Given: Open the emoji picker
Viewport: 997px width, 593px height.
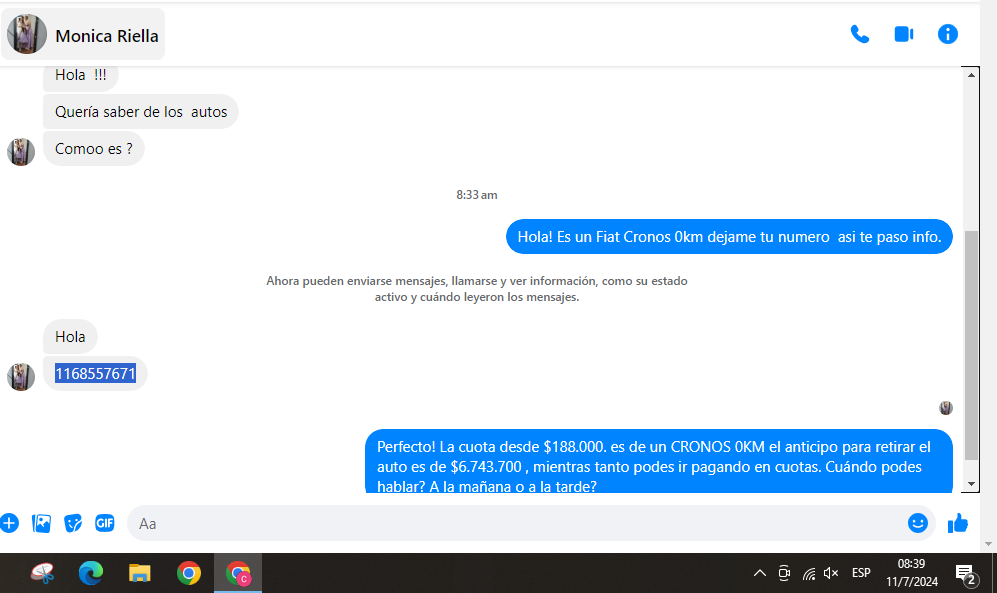Looking at the screenshot, I should (x=918, y=523).
